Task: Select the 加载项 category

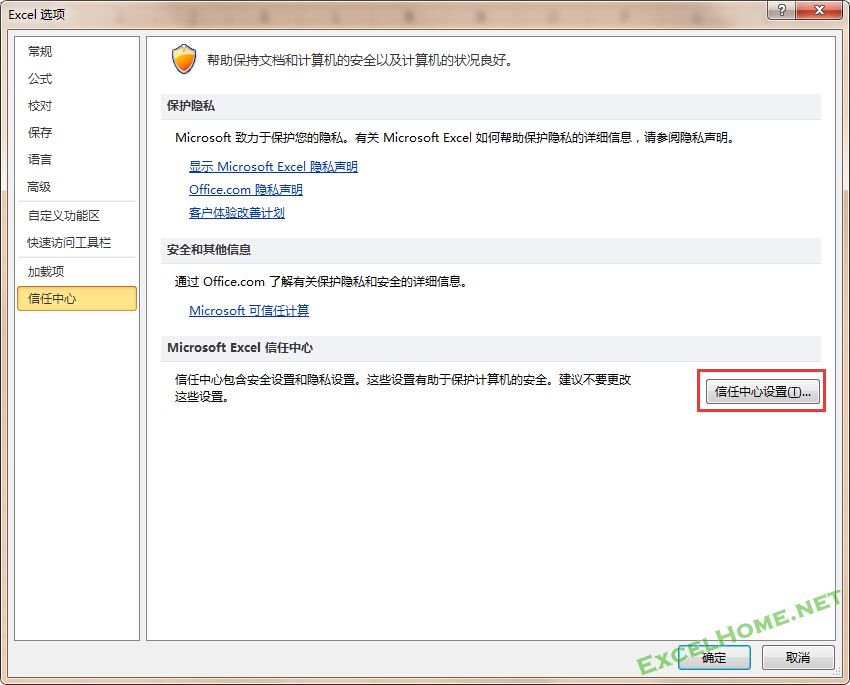Action: point(46,272)
